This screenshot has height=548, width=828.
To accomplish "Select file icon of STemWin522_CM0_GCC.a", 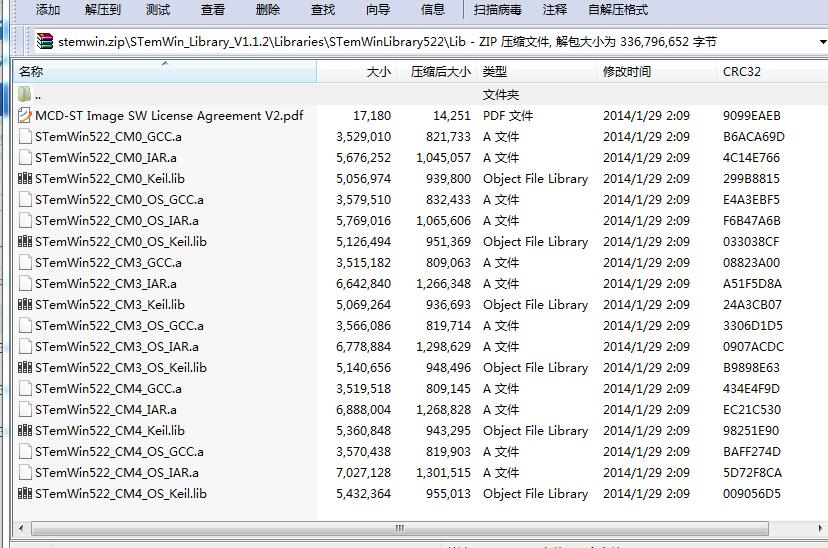I will coord(25,136).
